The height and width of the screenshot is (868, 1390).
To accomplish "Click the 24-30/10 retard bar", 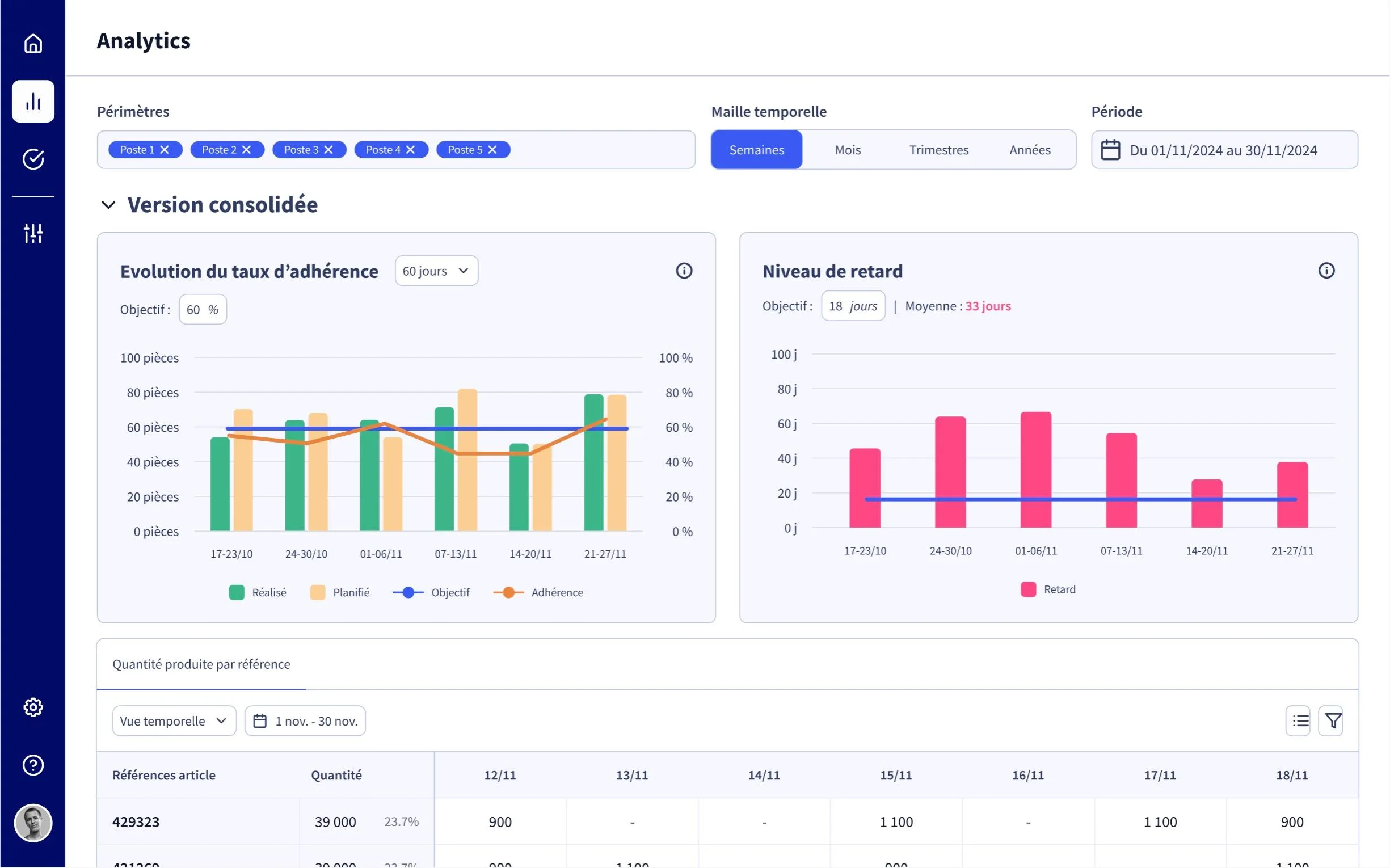I will tap(950, 472).
